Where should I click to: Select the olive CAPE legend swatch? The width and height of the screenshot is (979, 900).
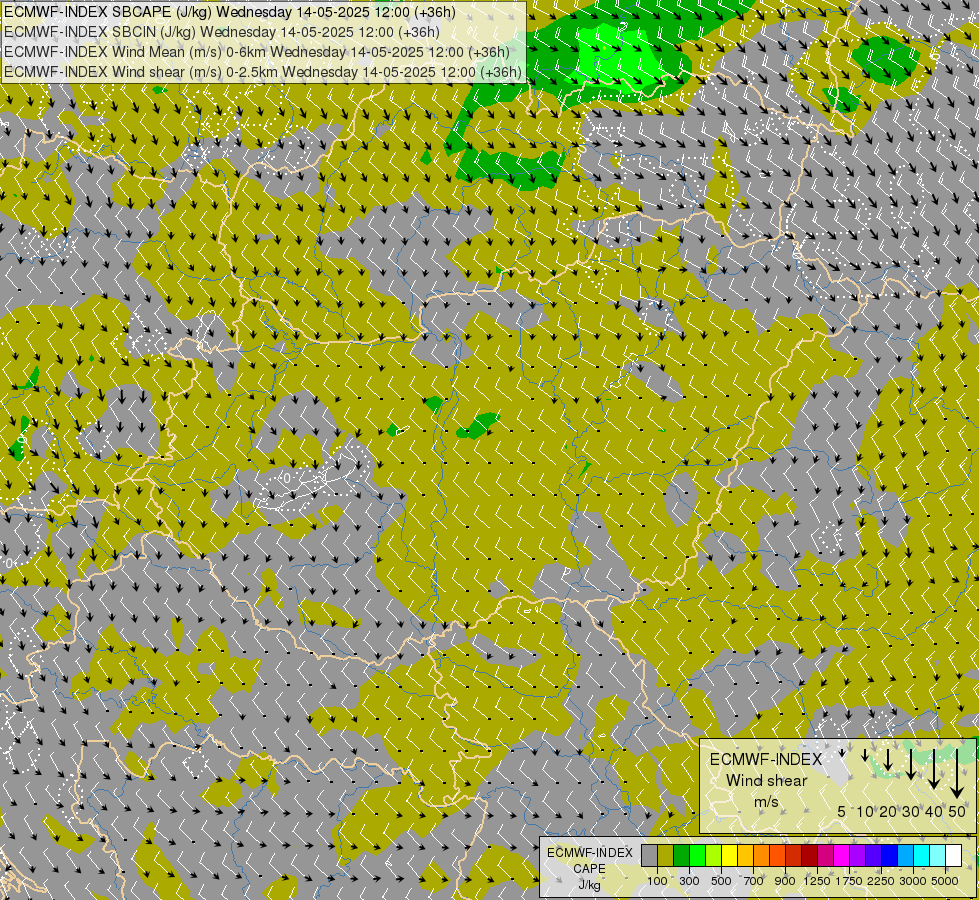pos(666,856)
